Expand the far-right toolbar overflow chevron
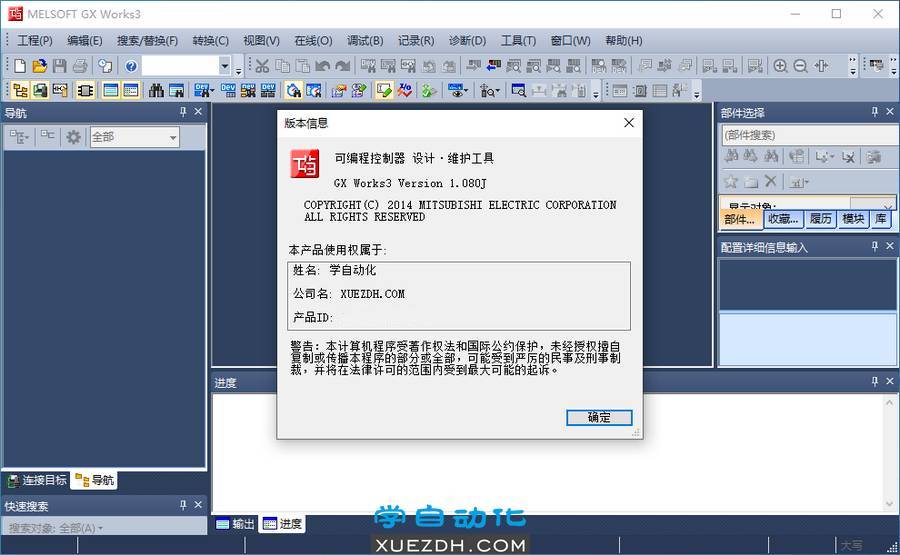 [x=894, y=66]
